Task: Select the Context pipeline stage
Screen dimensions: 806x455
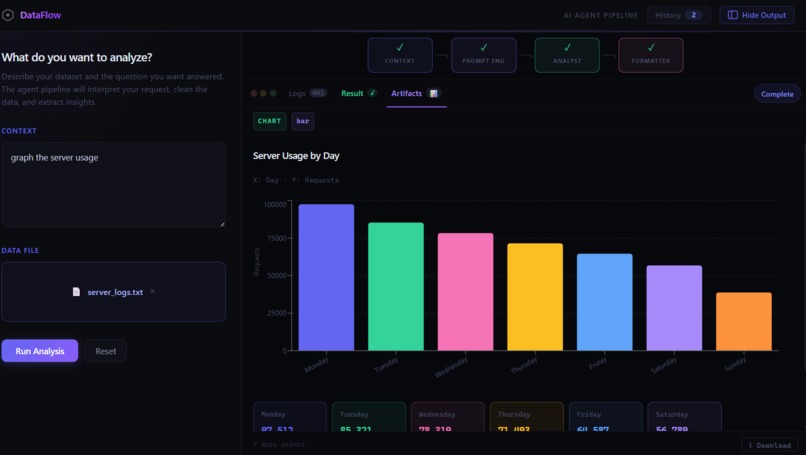Action: tap(400, 55)
